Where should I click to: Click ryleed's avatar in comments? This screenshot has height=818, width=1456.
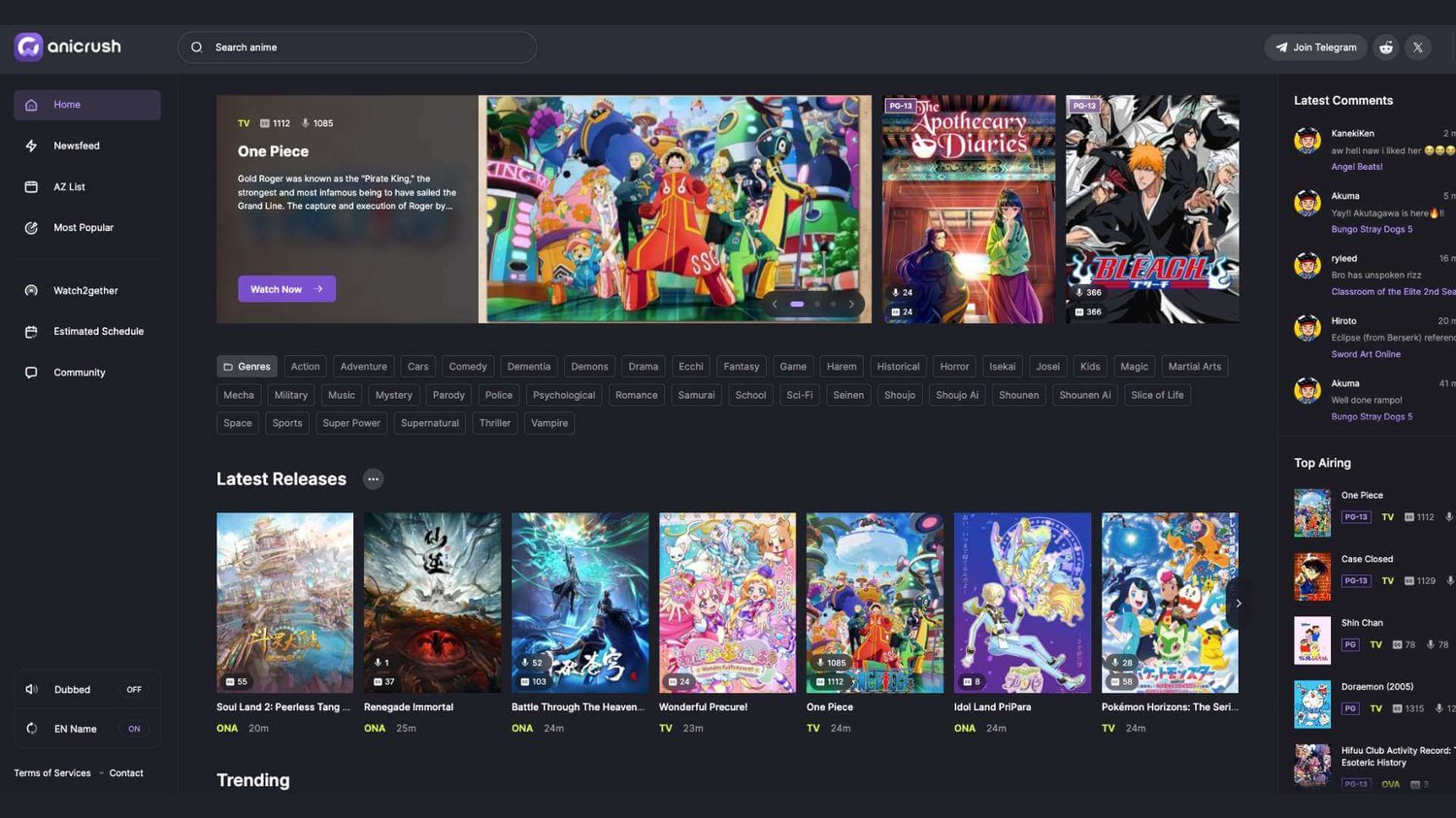pos(1307,266)
